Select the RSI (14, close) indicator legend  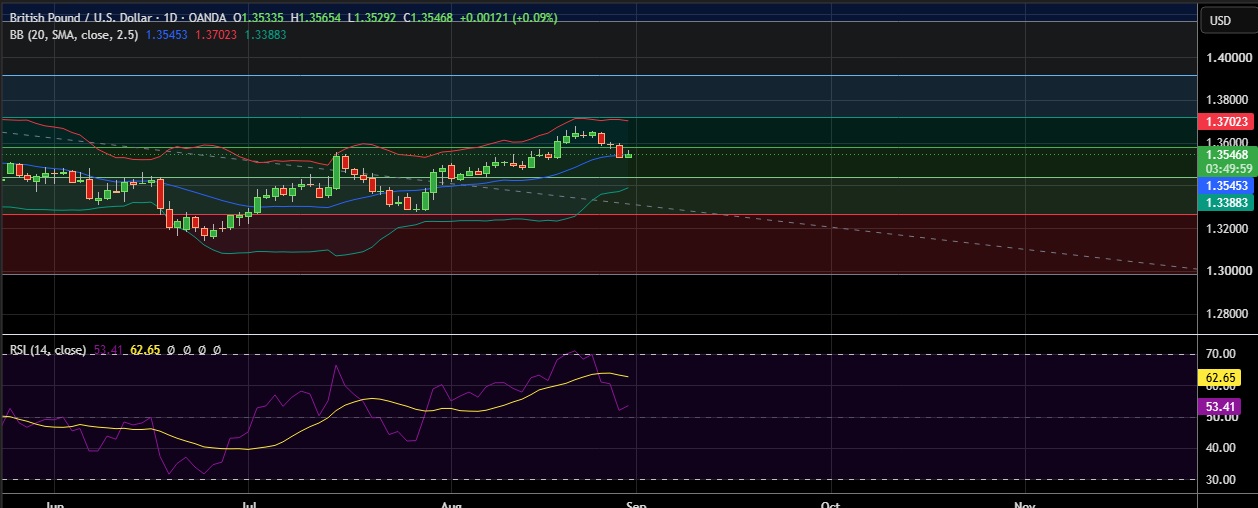(x=47, y=350)
